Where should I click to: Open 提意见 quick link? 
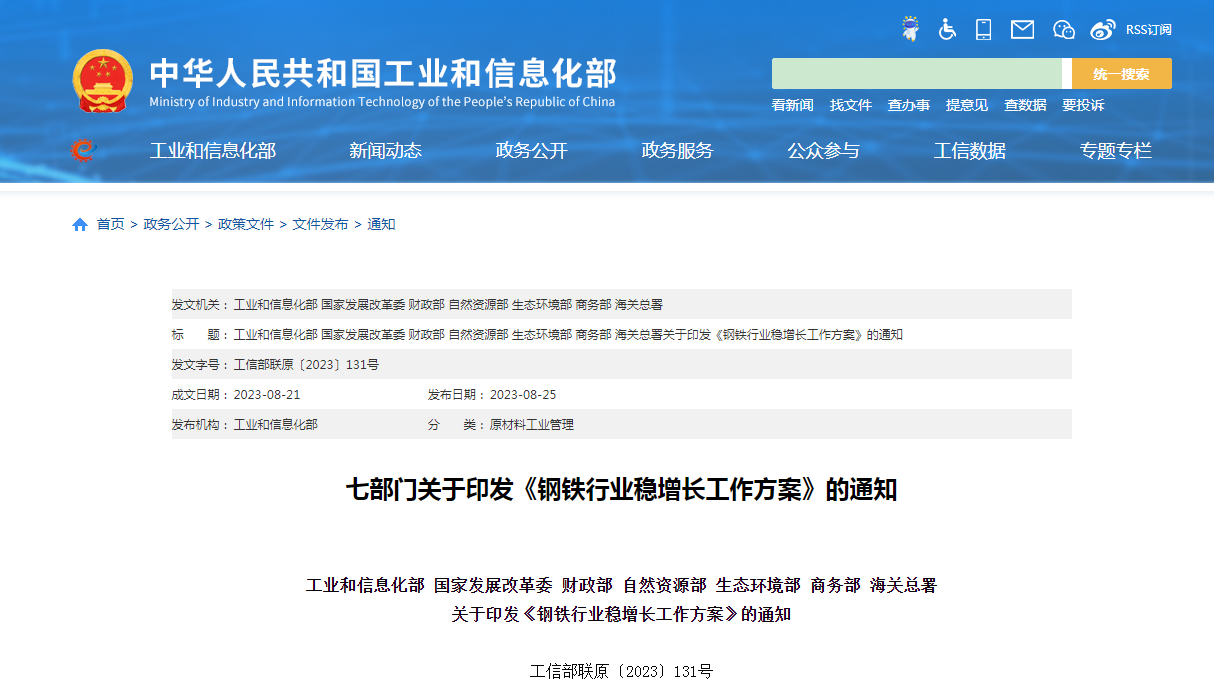coord(967,105)
